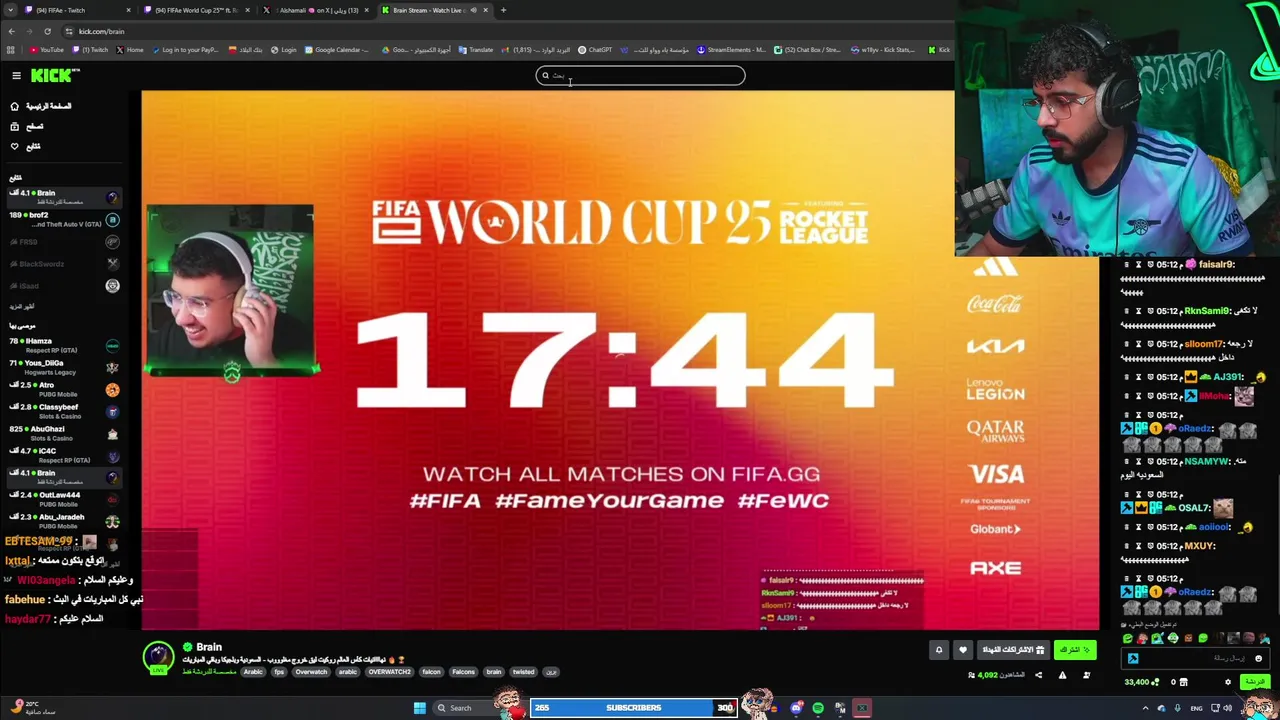Toggle the follow heart for Brain channel
1280x720 pixels.
(963, 650)
